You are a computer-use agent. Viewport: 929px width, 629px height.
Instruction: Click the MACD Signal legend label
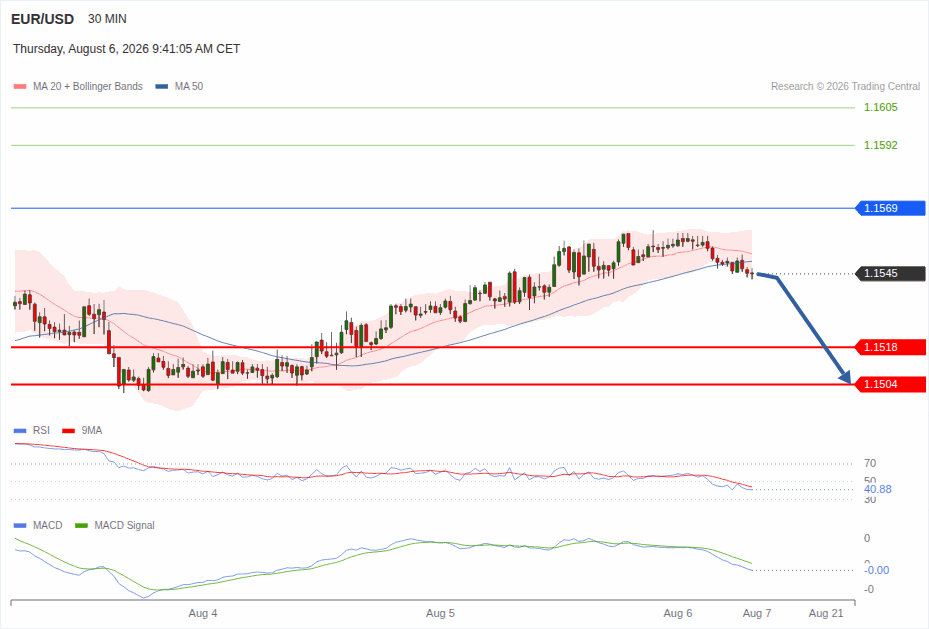(x=124, y=525)
